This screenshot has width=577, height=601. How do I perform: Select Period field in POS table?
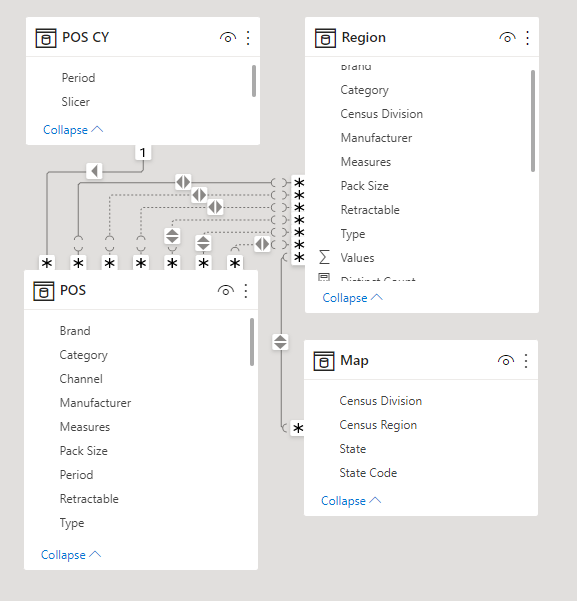[76, 475]
